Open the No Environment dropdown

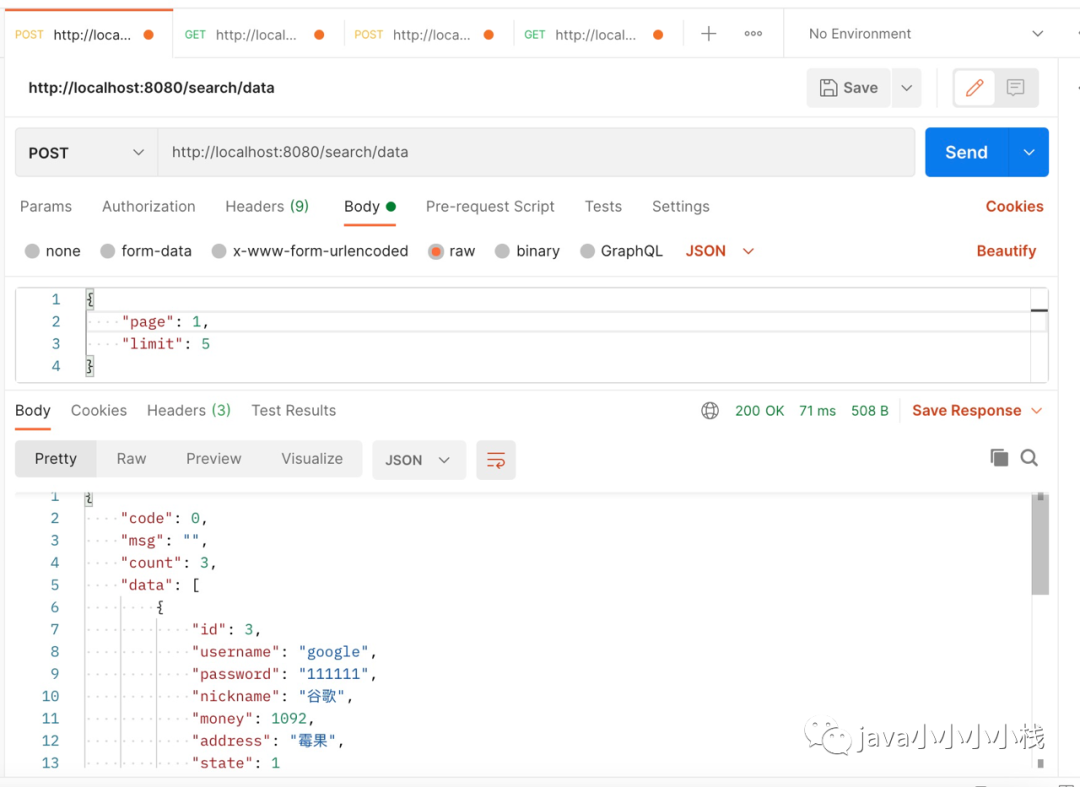(x=926, y=34)
